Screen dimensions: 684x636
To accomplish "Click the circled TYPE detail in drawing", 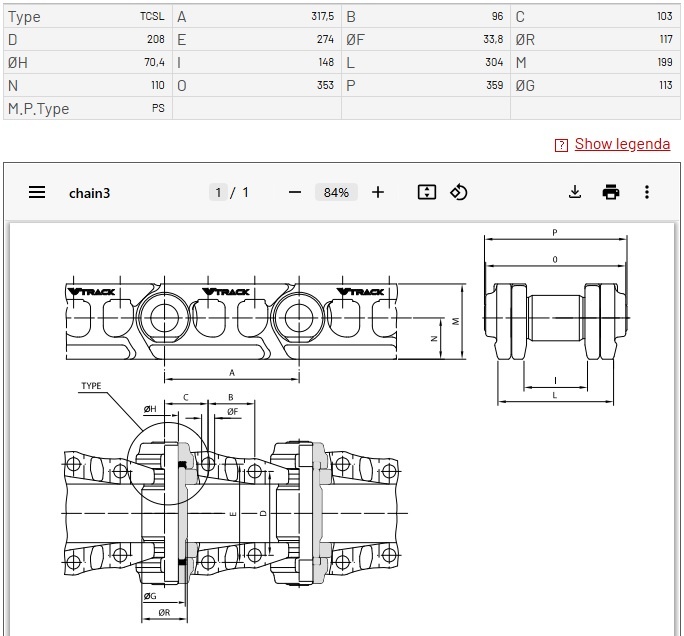I will point(168,461).
